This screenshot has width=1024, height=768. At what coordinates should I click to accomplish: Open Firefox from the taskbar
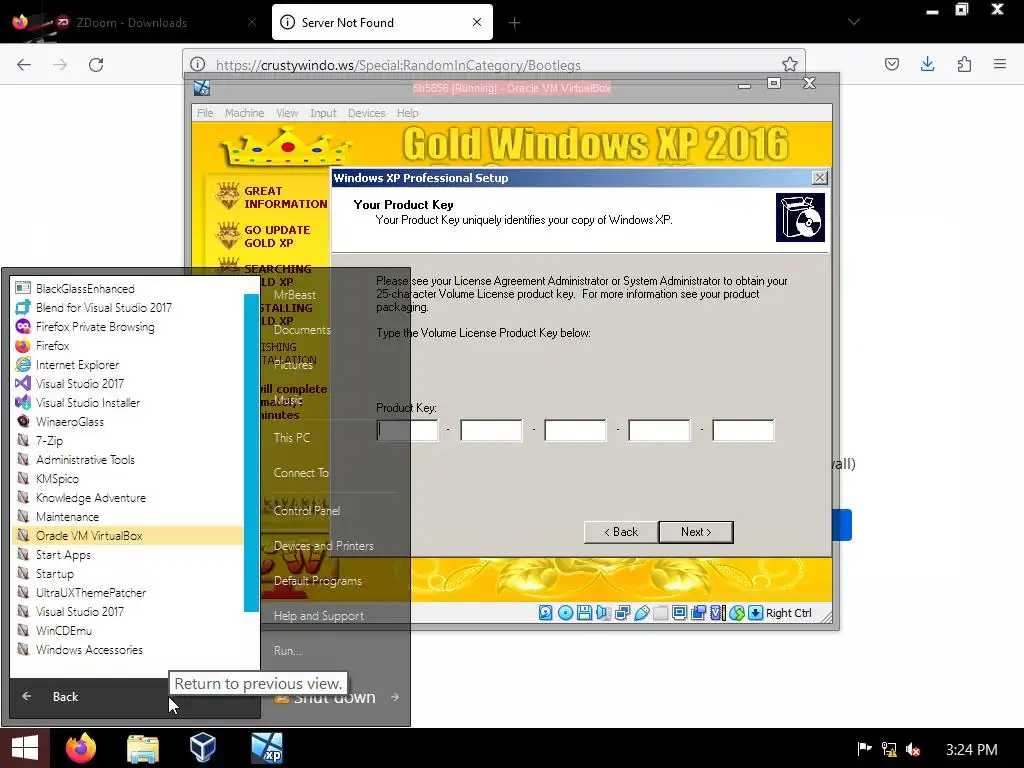click(81, 748)
